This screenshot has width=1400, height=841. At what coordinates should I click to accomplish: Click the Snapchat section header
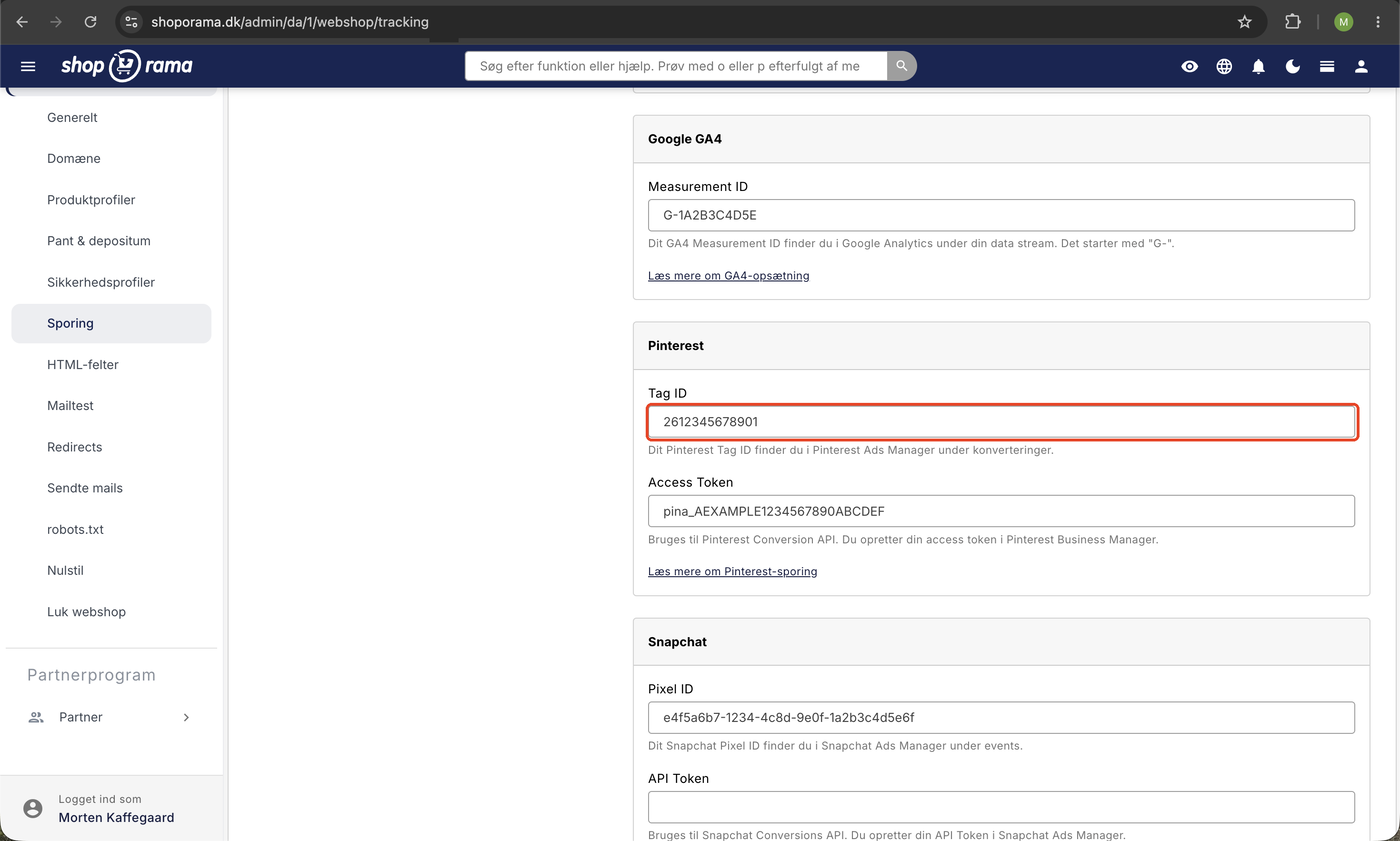point(1001,641)
